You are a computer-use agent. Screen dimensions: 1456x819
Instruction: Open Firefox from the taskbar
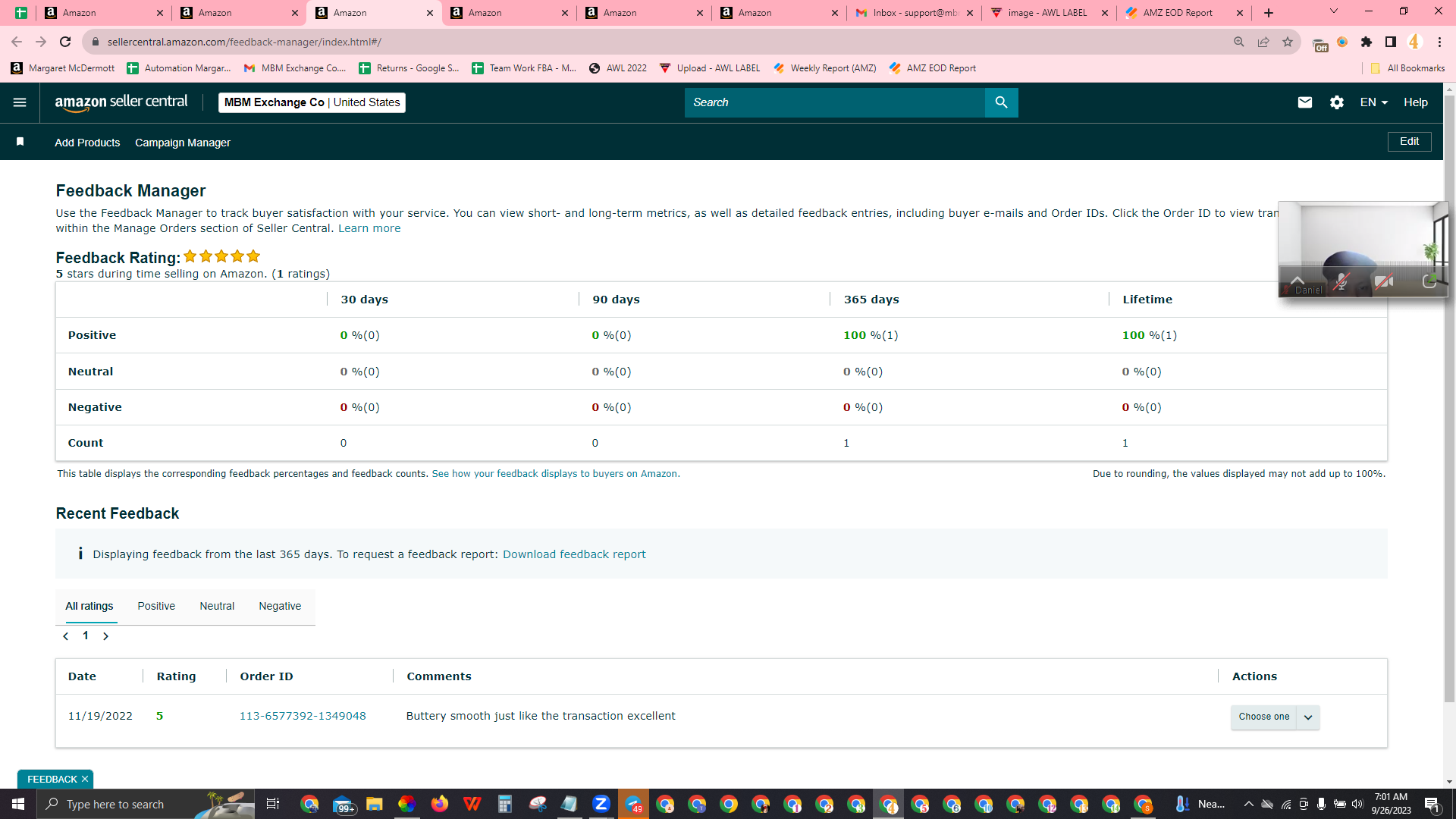tap(440, 804)
